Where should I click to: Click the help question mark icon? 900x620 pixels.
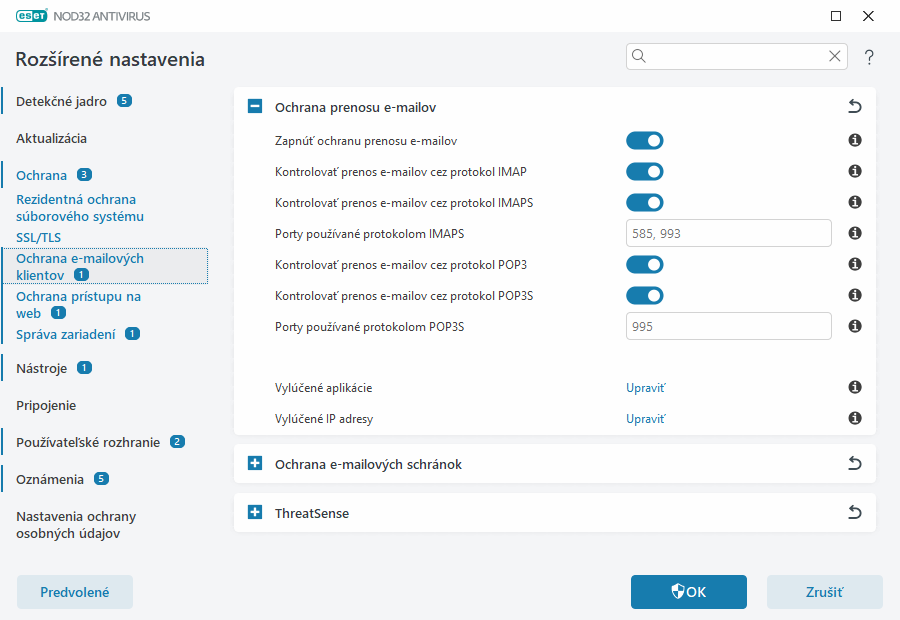pyautogui.click(x=869, y=57)
